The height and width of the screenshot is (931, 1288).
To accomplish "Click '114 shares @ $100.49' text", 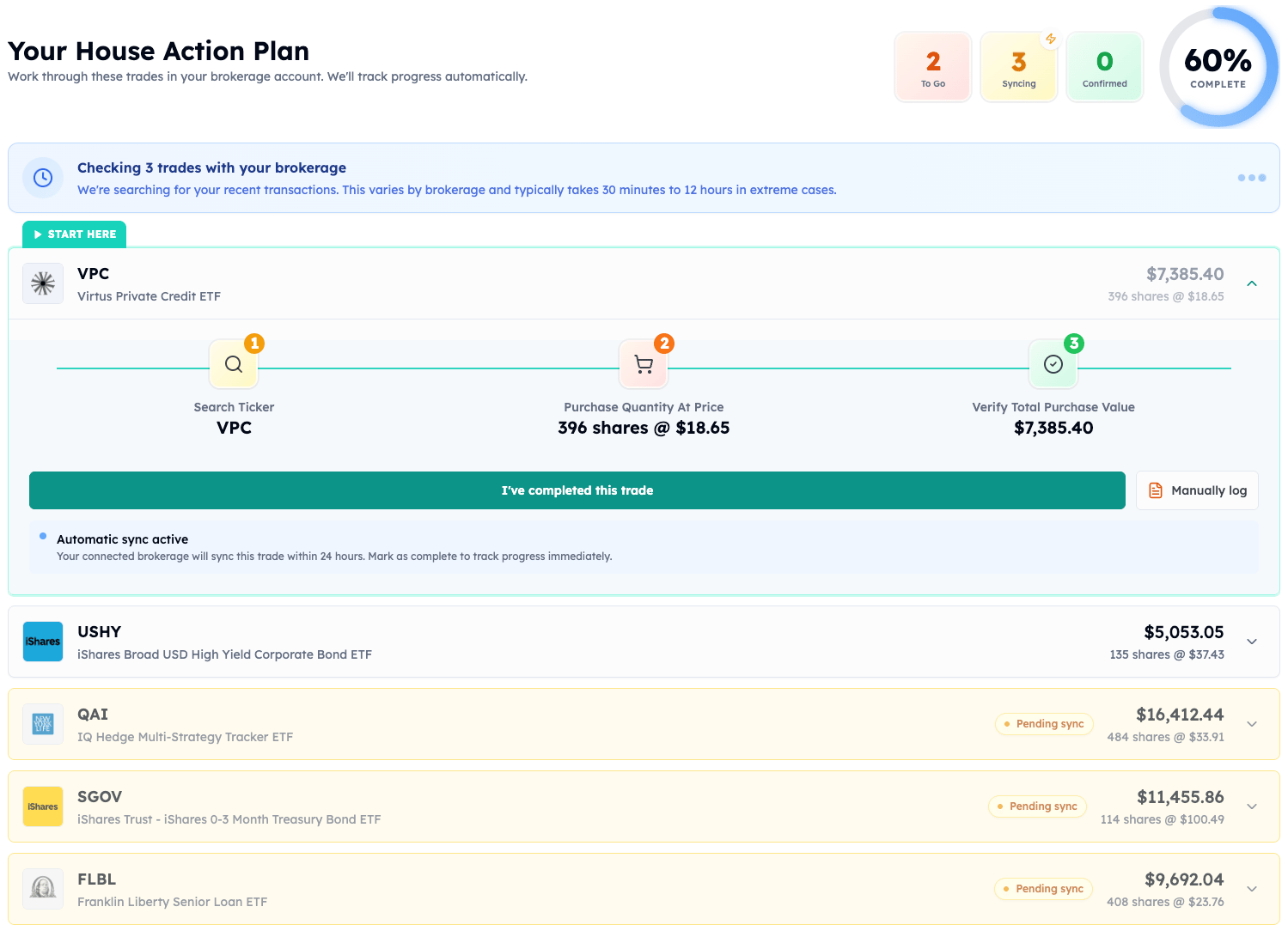I will pos(1163,819).
